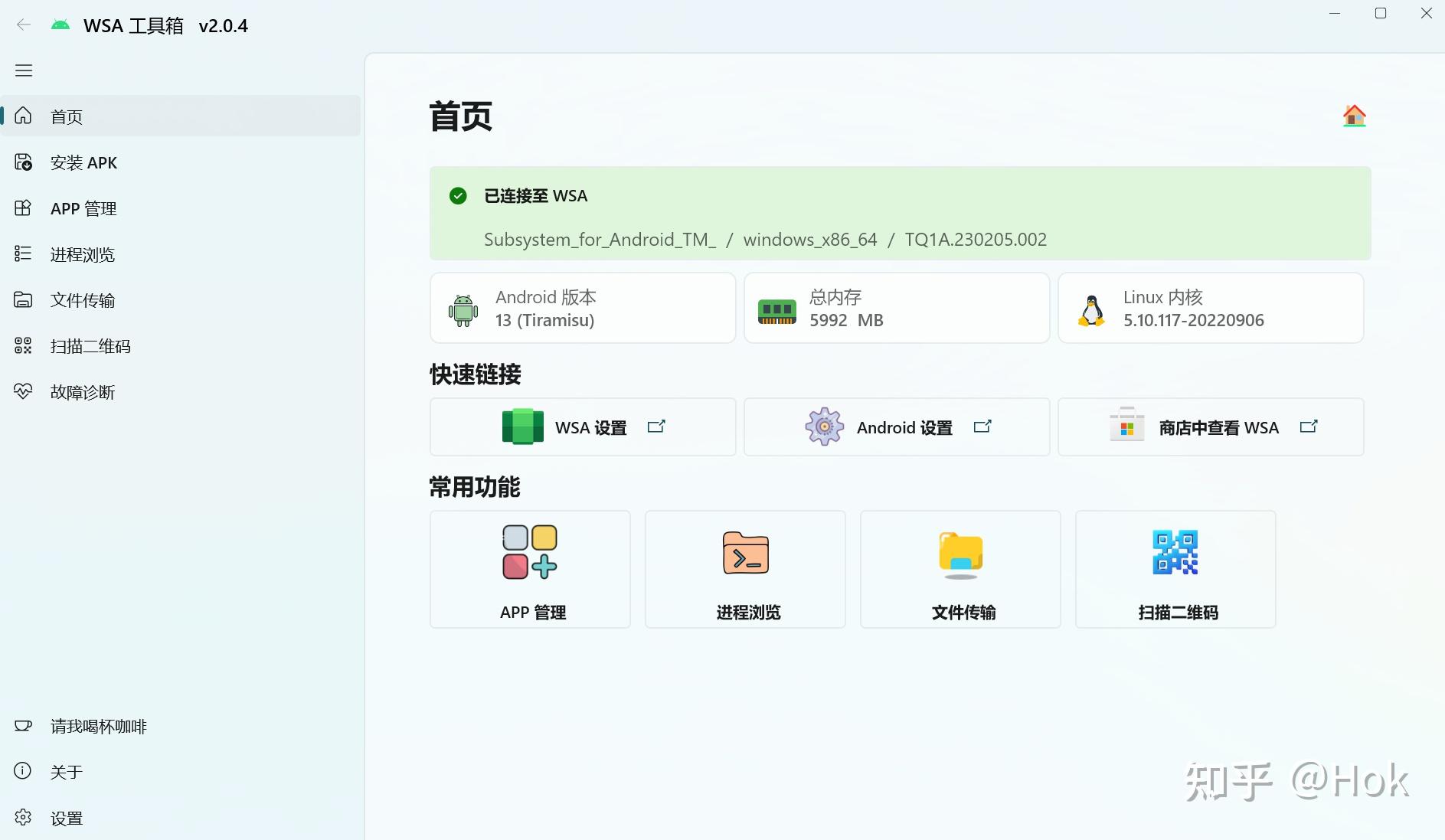Click the 已连接至 WSA status banner
Viewport: 1445px width, 840px height.
898,214
